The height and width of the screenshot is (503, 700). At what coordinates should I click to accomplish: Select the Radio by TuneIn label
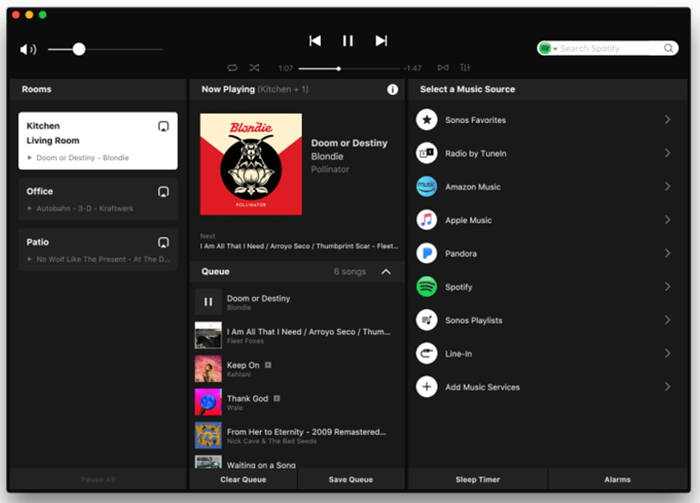tap(475, 154)
